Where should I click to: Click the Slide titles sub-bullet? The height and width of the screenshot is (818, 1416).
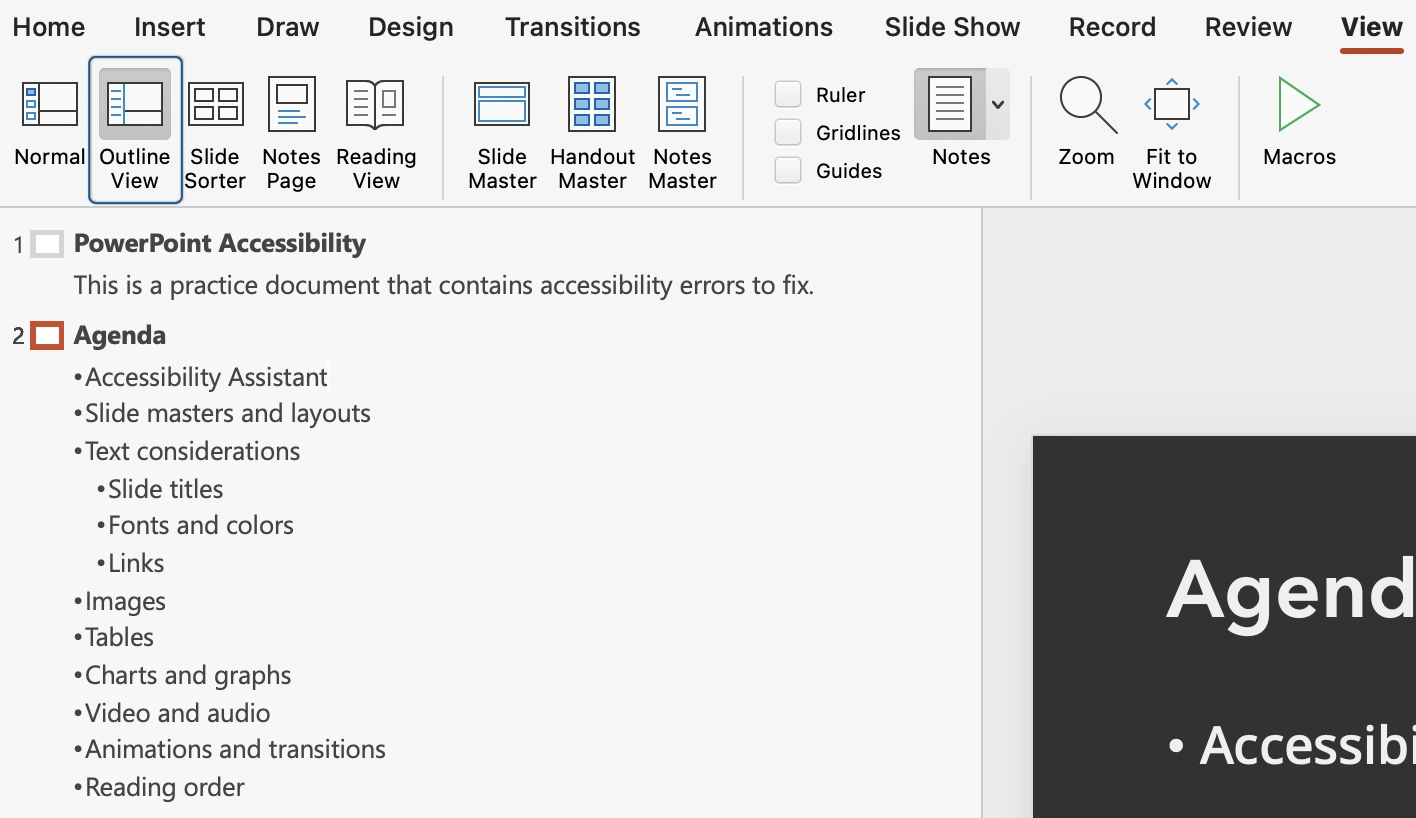165,489
